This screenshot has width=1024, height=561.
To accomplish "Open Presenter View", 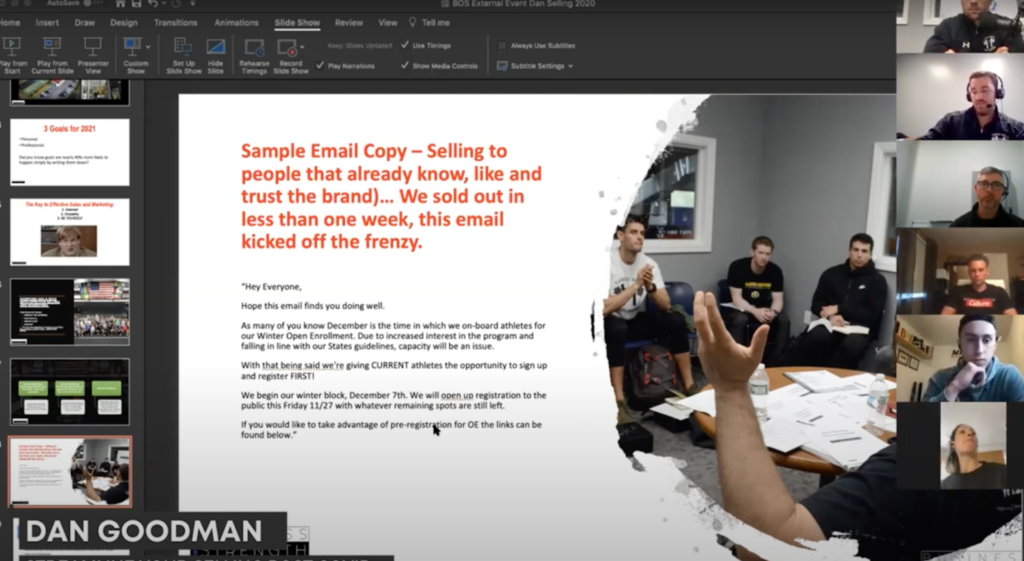I will click(93, 56).
